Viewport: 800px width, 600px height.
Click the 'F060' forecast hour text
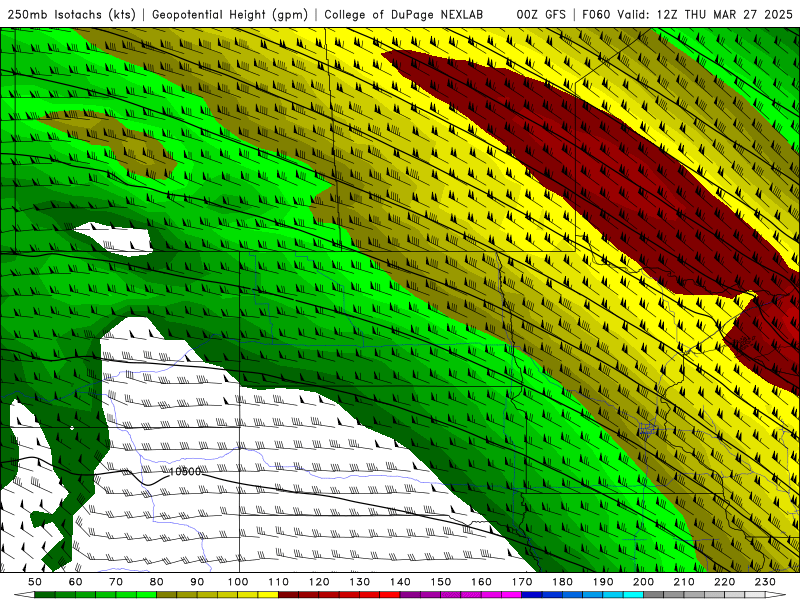point(596,14)
